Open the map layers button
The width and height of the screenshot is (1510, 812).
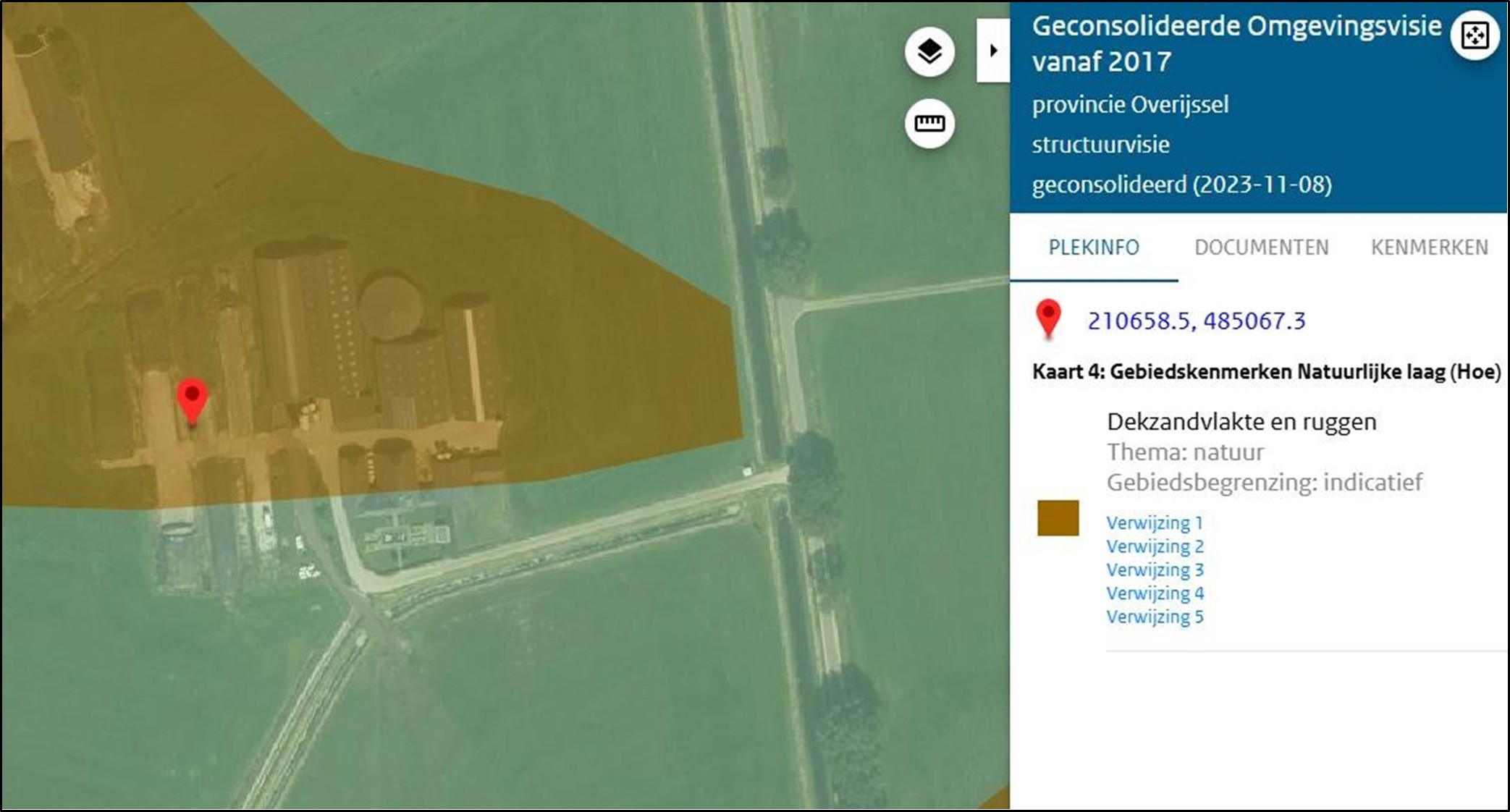929,51
